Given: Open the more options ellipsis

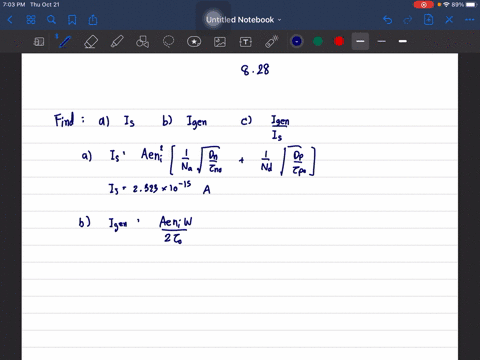Looking at the screenshot, I should pyautogui.click(x=469, y=20).
